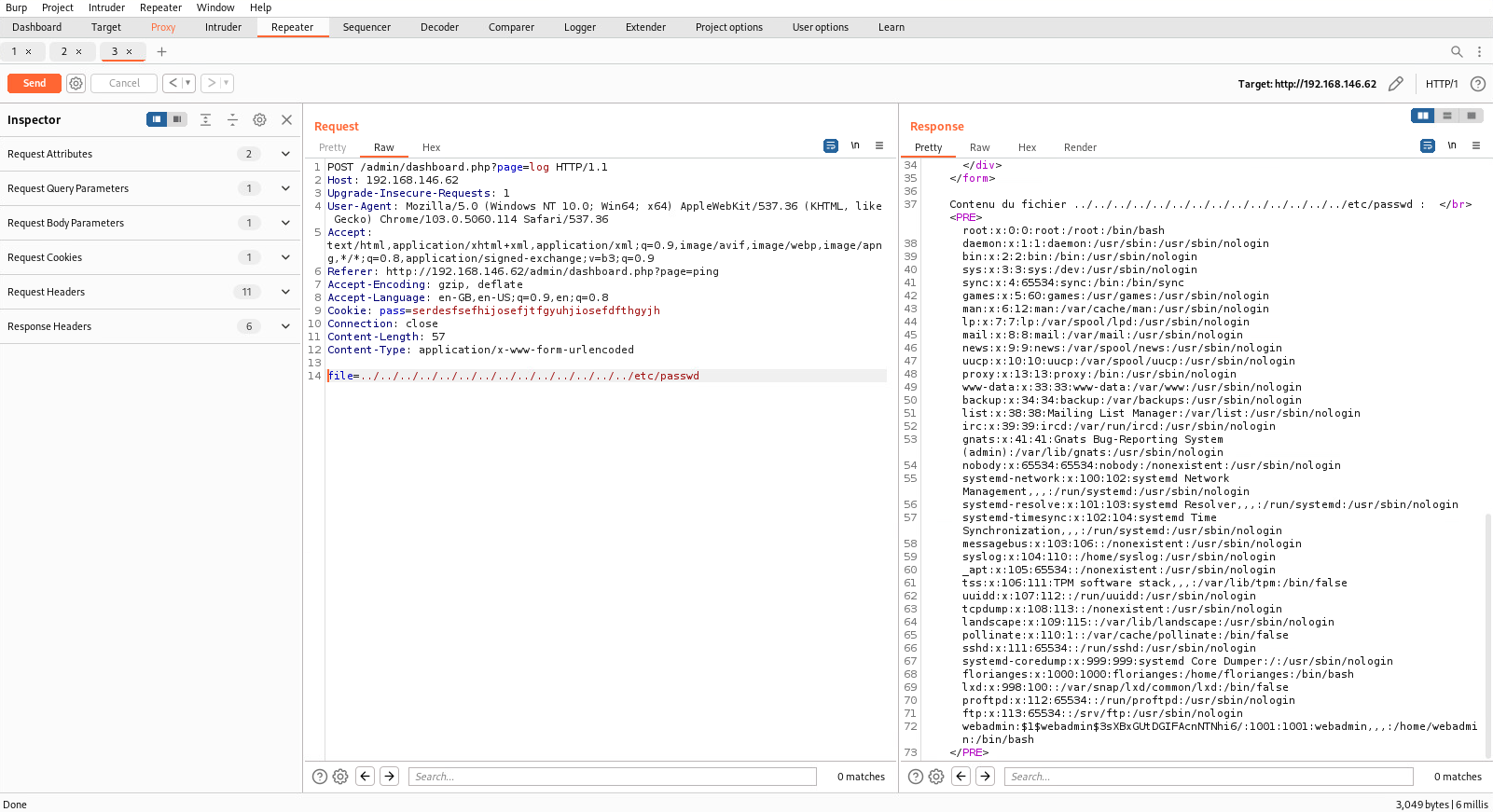Open Request search help icon
Viewport: 1493px width, 812px height.
[320, 777]
